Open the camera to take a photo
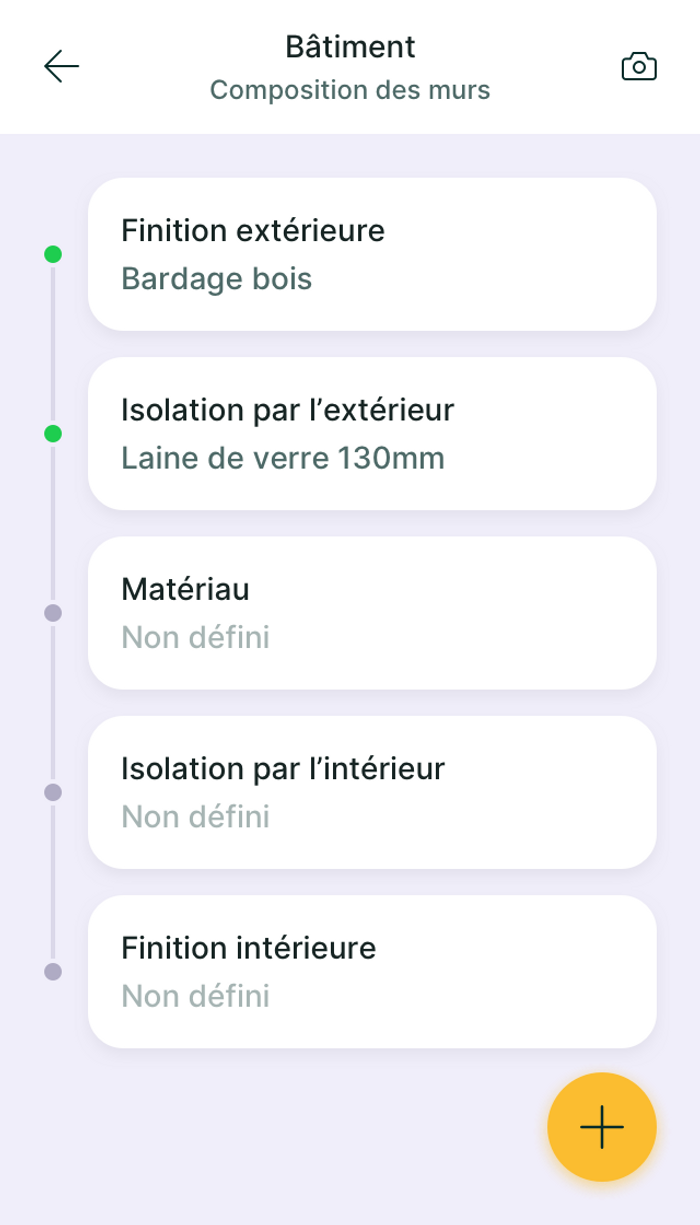The width and height of the screenshot is (700, 1225). [x=639, y=67]
